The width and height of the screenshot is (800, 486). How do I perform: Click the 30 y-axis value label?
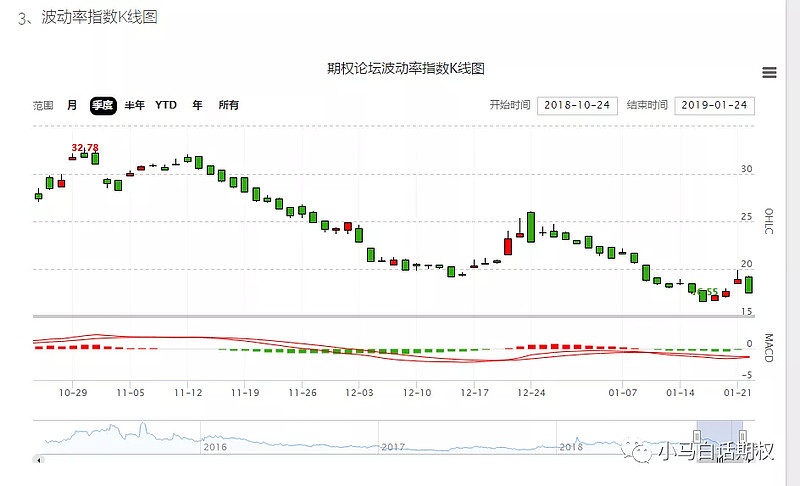746,169
